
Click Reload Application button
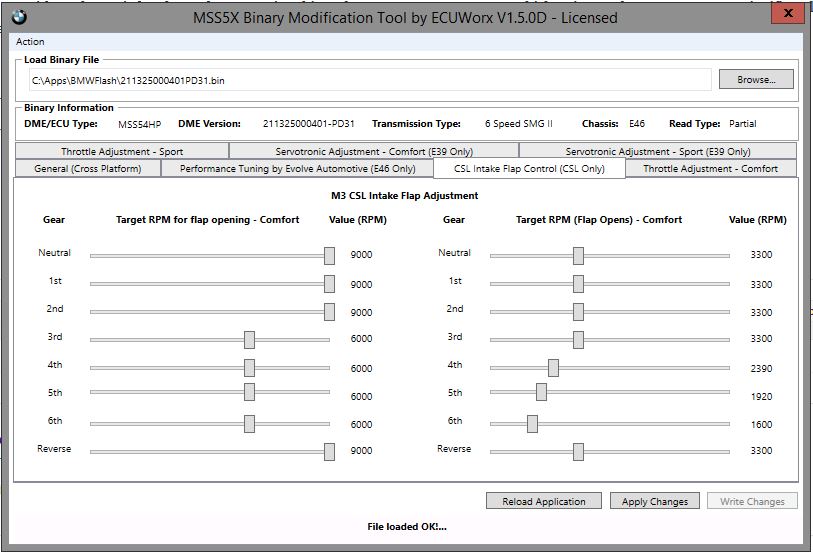click(x=543, y=501)
